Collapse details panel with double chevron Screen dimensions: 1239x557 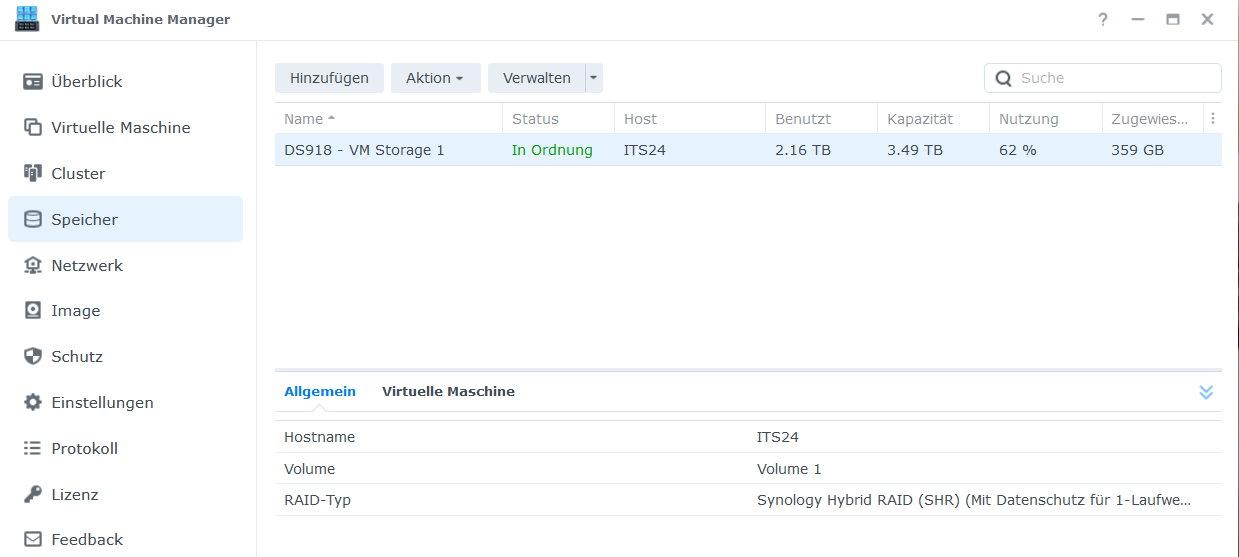[x=1206, y=392]
